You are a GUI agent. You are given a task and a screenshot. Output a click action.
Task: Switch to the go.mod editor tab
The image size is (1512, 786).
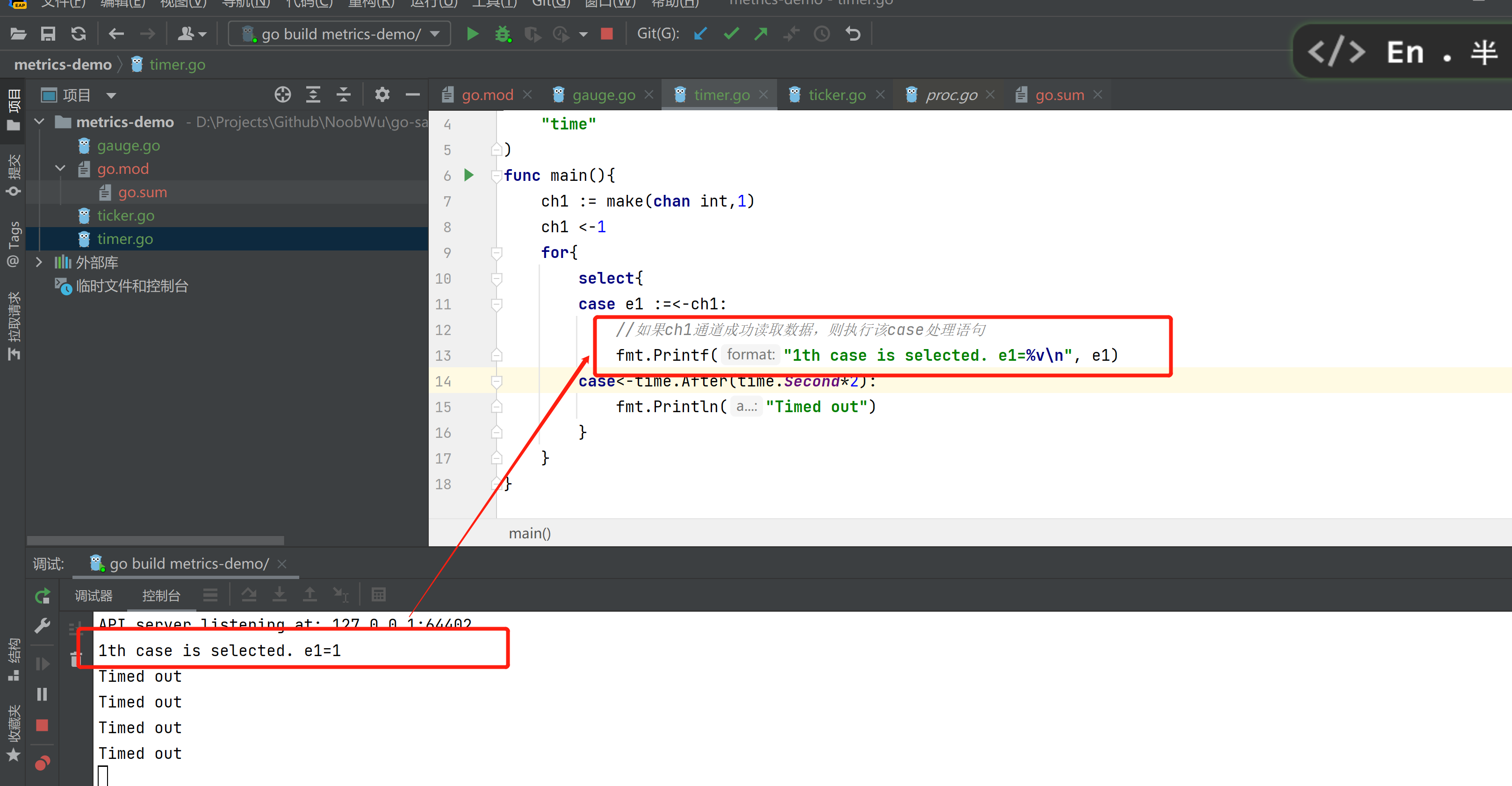coord(487,95)
